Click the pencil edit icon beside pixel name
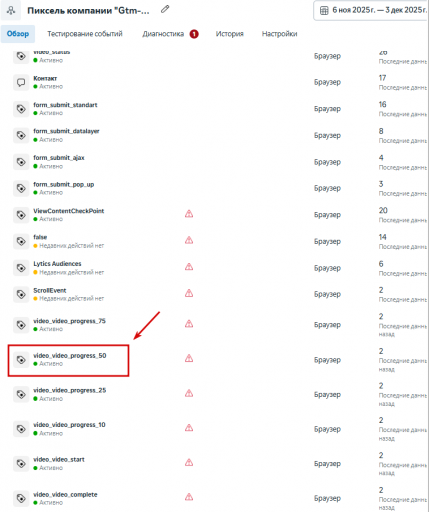Image resolution: width=429 pixels, height=512 pixels. click(165, 9)
